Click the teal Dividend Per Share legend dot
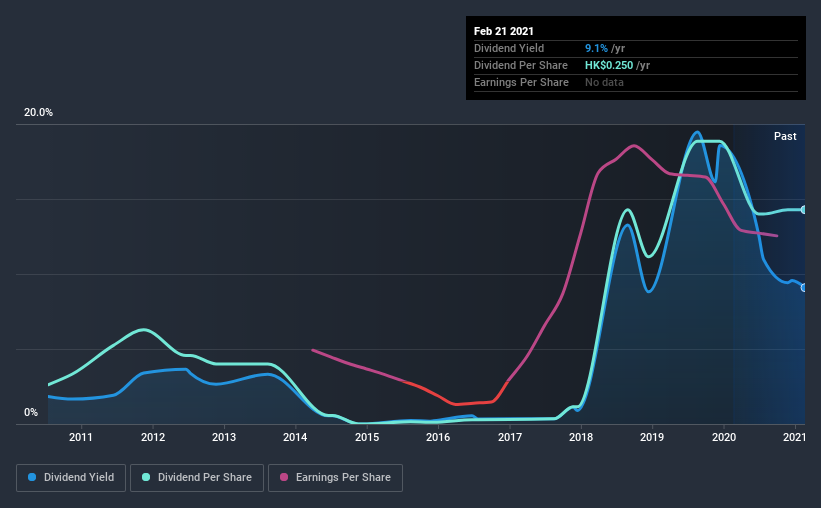The image size is (821, 508). tap(146, 477)
